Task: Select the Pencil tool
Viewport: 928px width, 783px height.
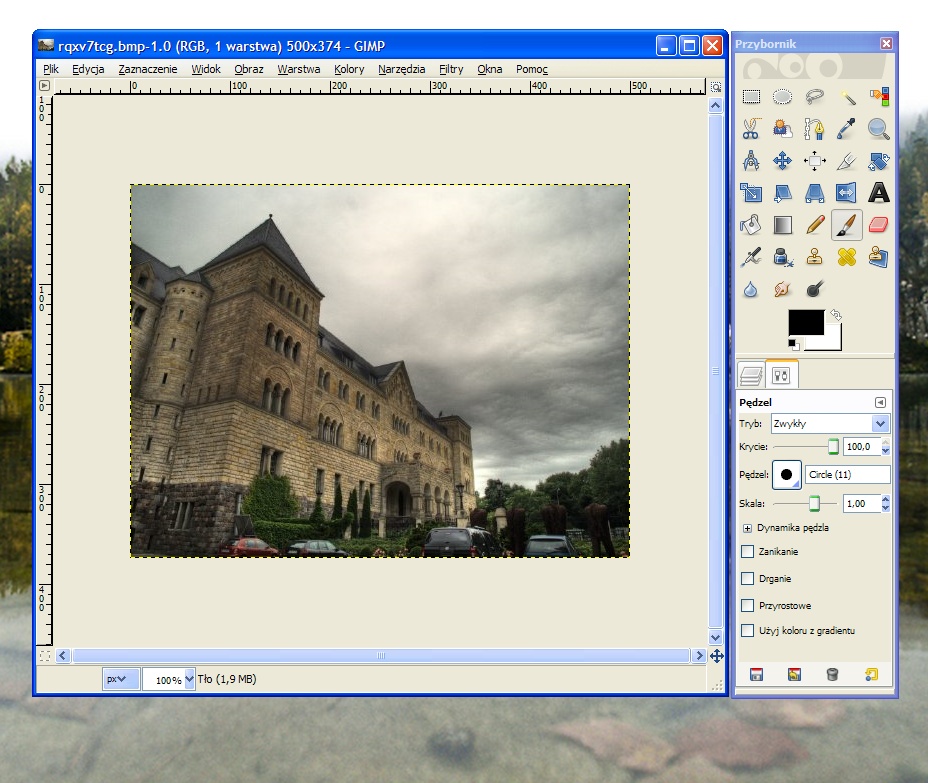Action: [815, 225]
